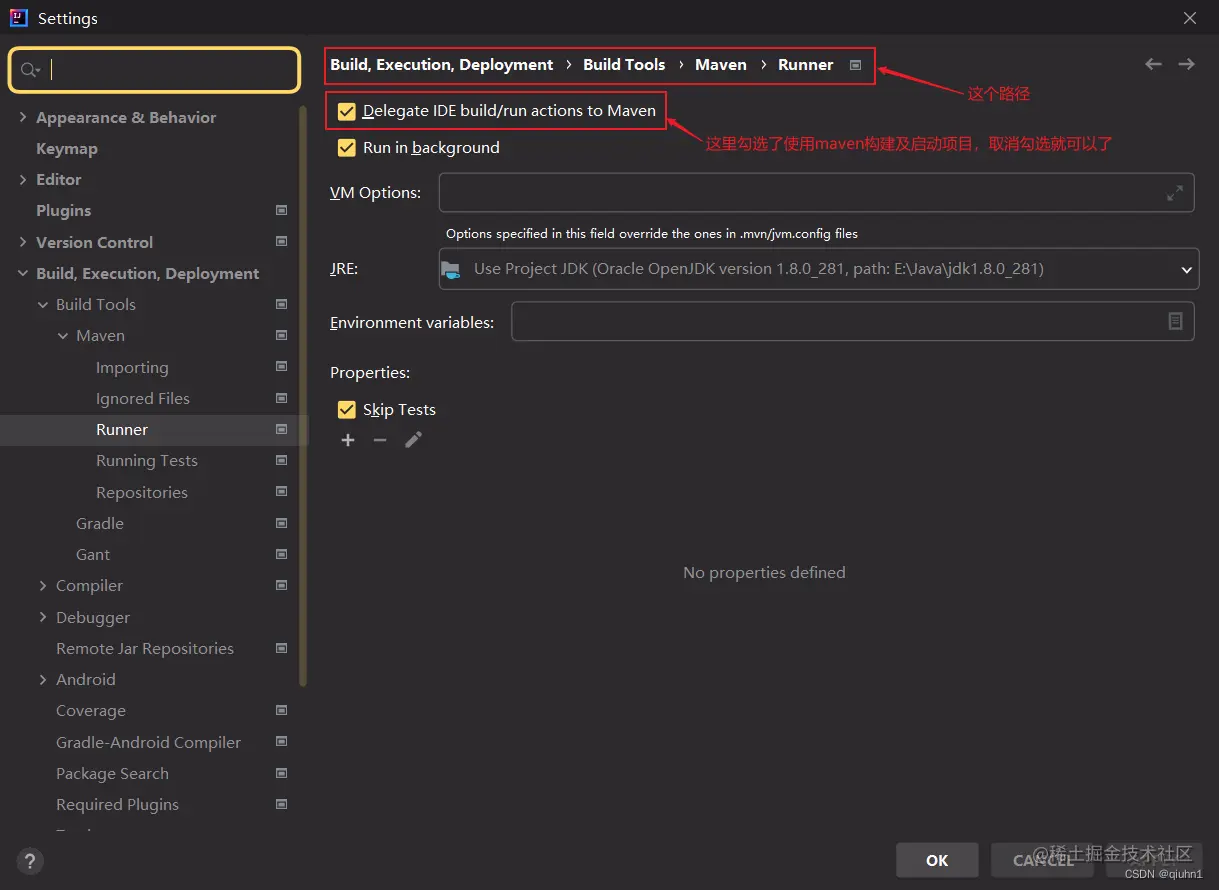This screenshot has height=890, width=1219.
Task: Toggle the Run in background checkbox
Action: 347,148
